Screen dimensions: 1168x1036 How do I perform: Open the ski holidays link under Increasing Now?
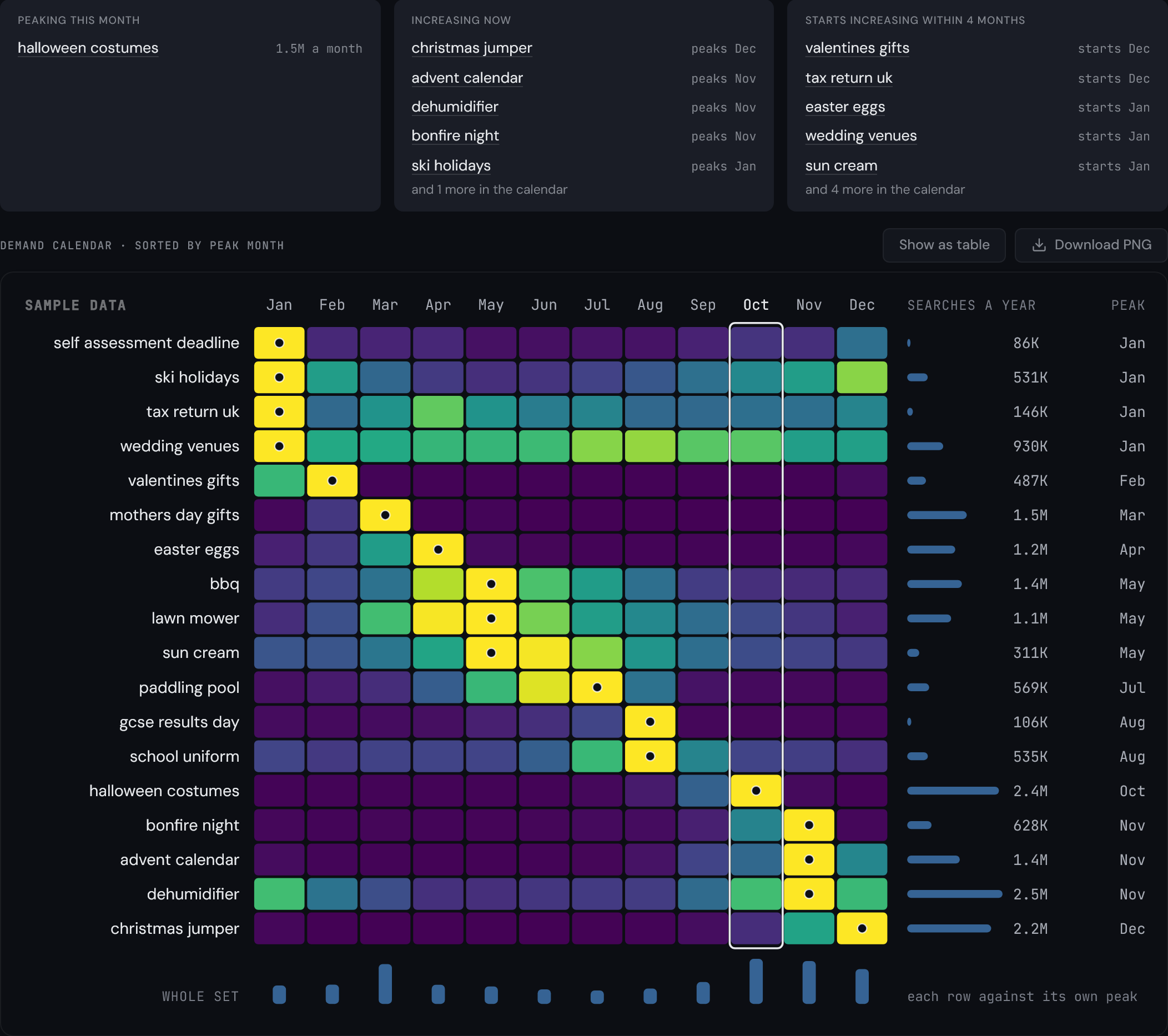pos(451,165)
